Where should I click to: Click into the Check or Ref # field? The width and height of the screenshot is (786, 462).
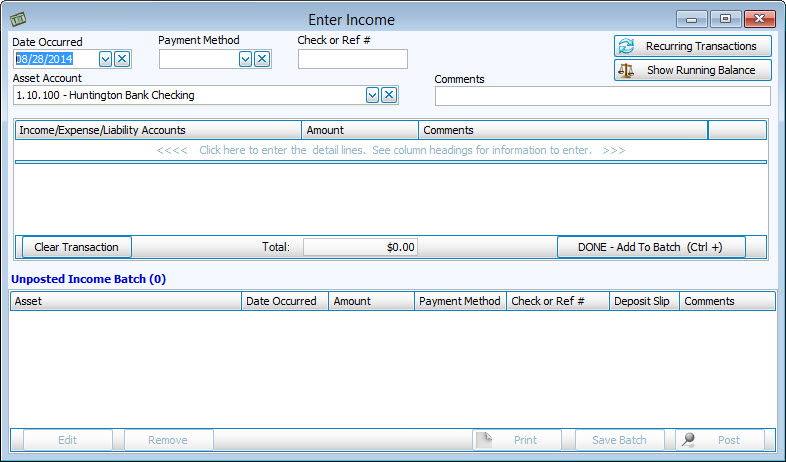pyautogui.click(x=352, y=59)
